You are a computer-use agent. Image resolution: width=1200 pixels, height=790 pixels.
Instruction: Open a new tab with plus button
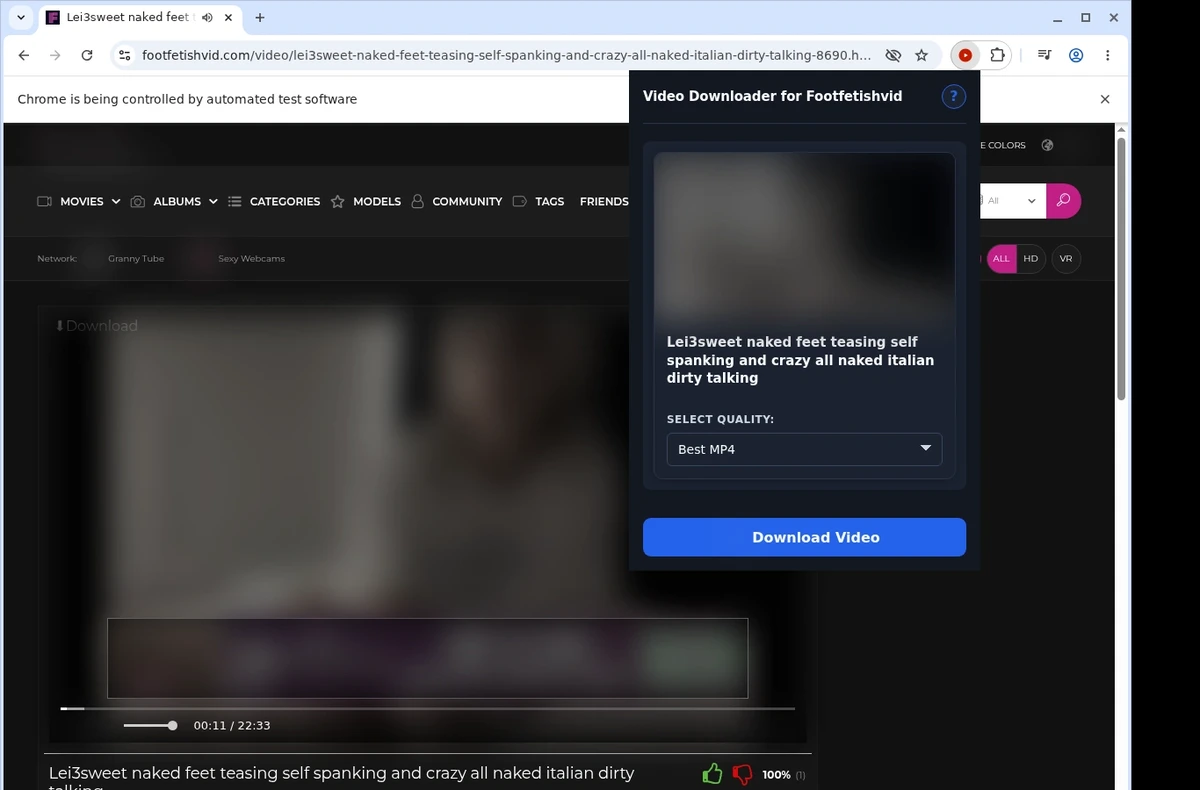[260, 17]
